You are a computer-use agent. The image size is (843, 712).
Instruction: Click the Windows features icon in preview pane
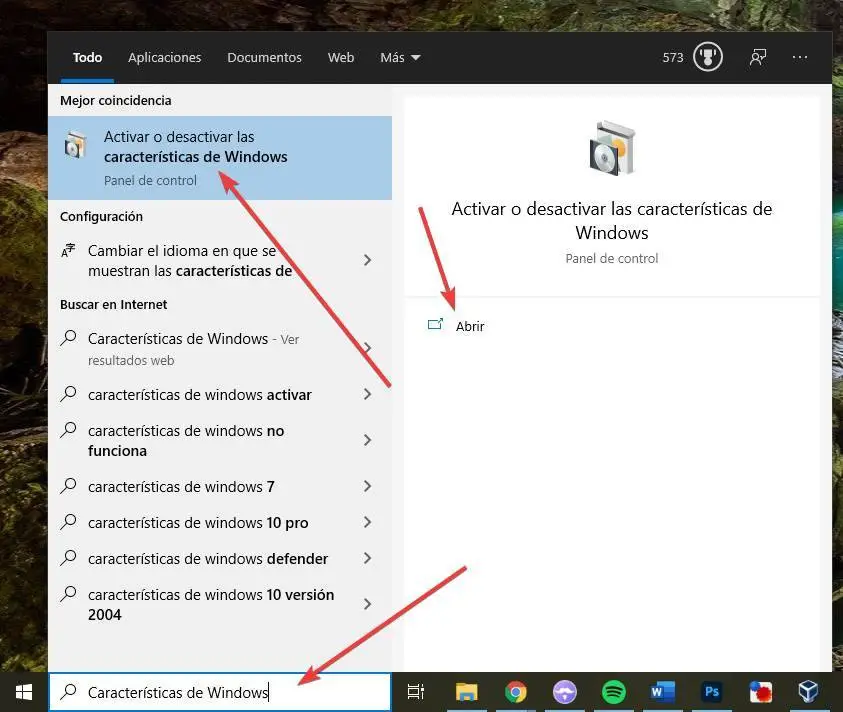612,148
